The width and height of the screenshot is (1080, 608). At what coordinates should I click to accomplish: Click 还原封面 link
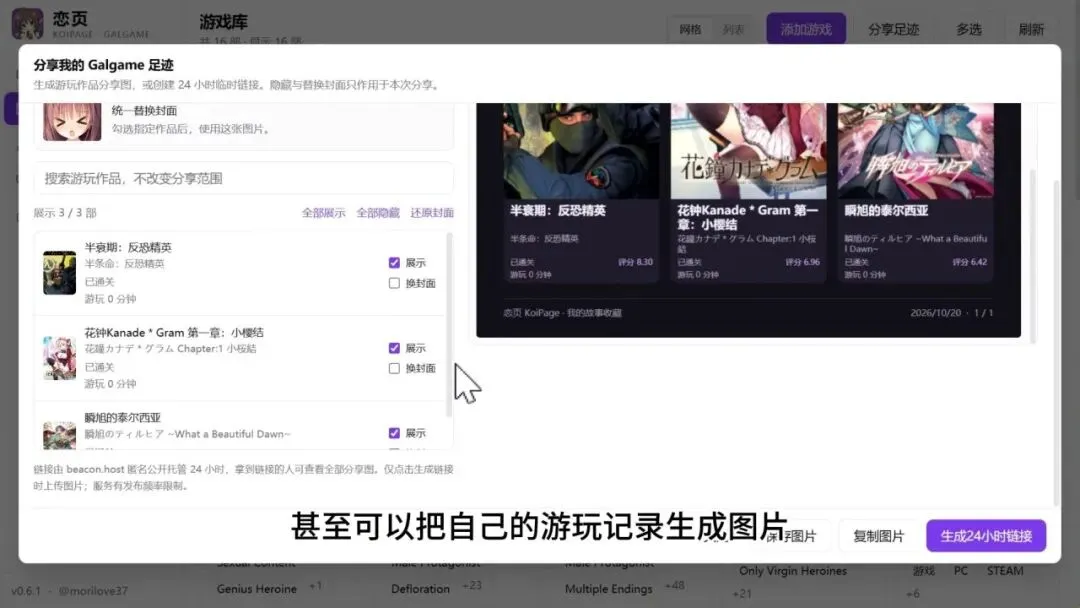tap(432, 213)
